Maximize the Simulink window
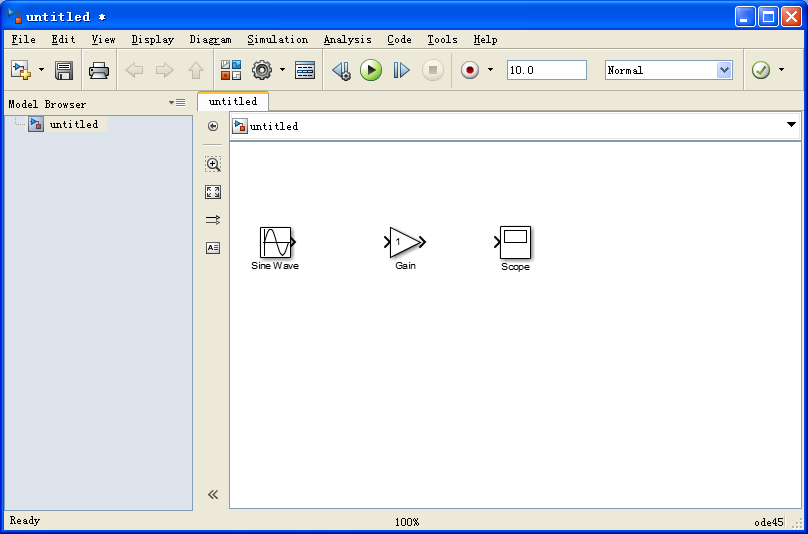 pos(768,17)
